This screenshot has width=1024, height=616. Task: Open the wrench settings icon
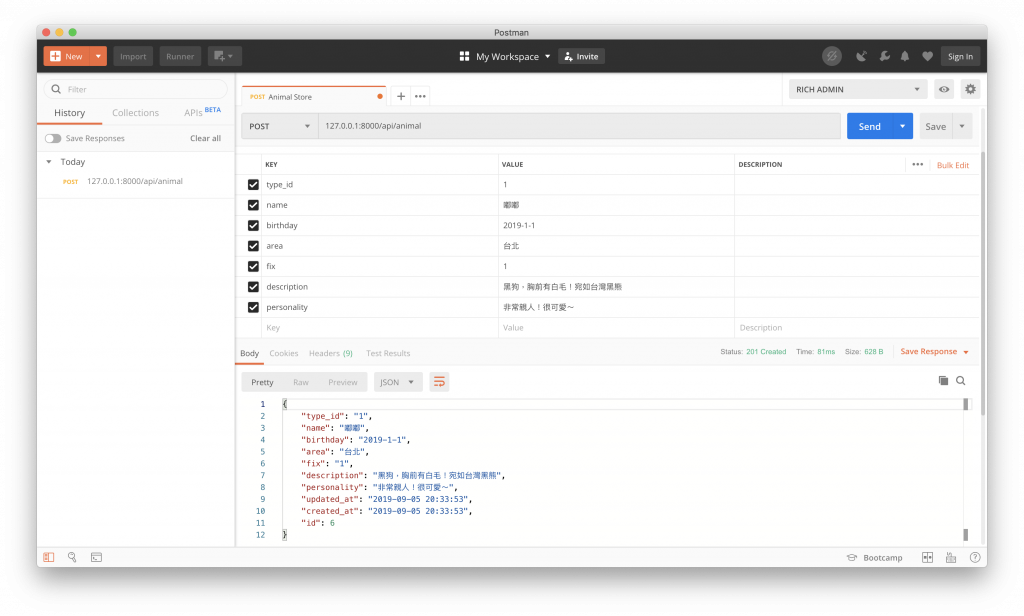pyautogui.click(x=884, y=56)
